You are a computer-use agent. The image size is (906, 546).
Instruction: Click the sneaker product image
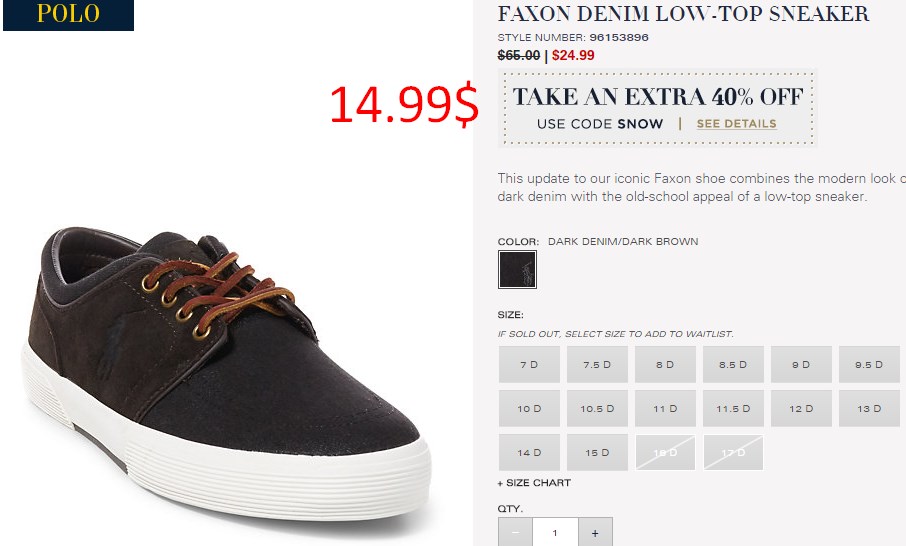pos(227,373)
